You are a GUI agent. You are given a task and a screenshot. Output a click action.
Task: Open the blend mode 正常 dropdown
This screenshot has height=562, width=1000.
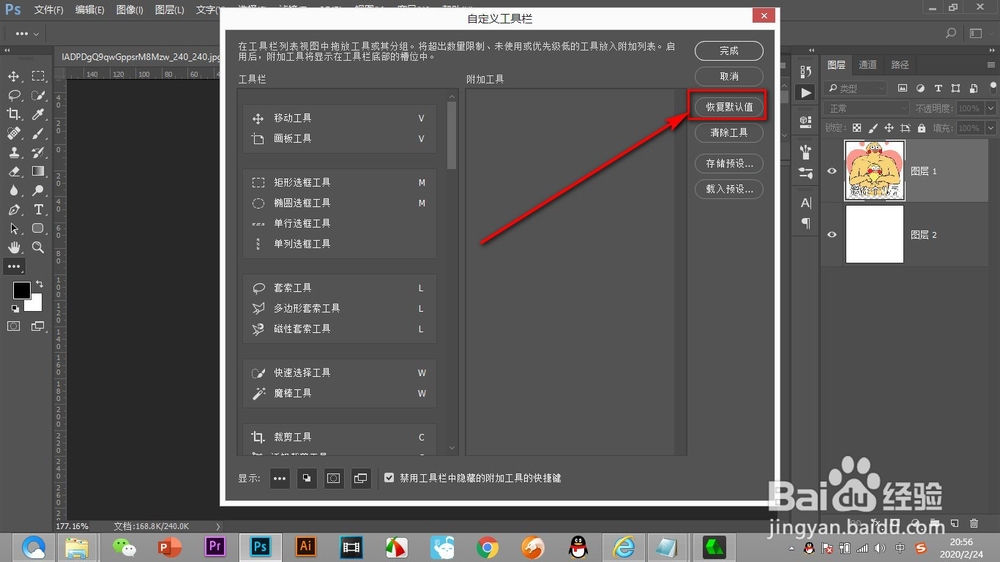click(866, 108)
